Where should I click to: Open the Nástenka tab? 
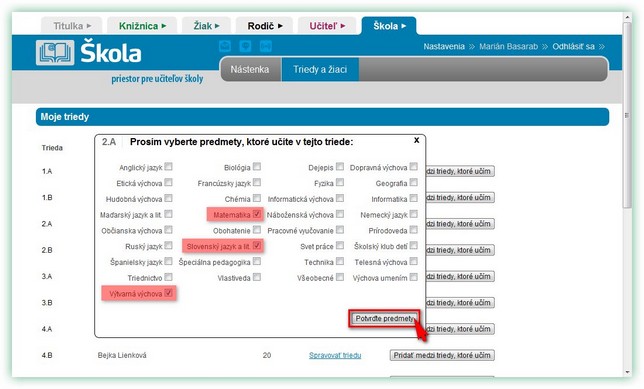tap(250, 69)
